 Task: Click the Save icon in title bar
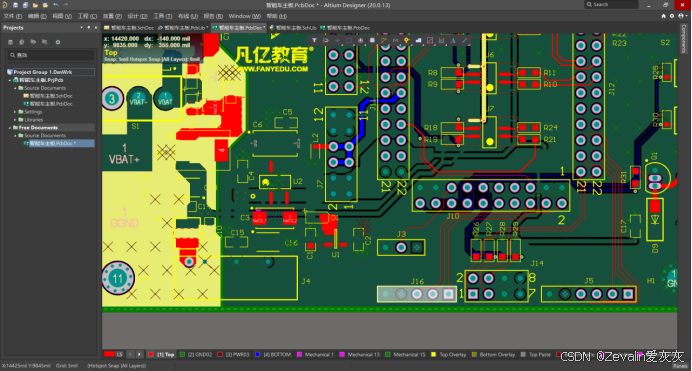(x=15, y=5)
